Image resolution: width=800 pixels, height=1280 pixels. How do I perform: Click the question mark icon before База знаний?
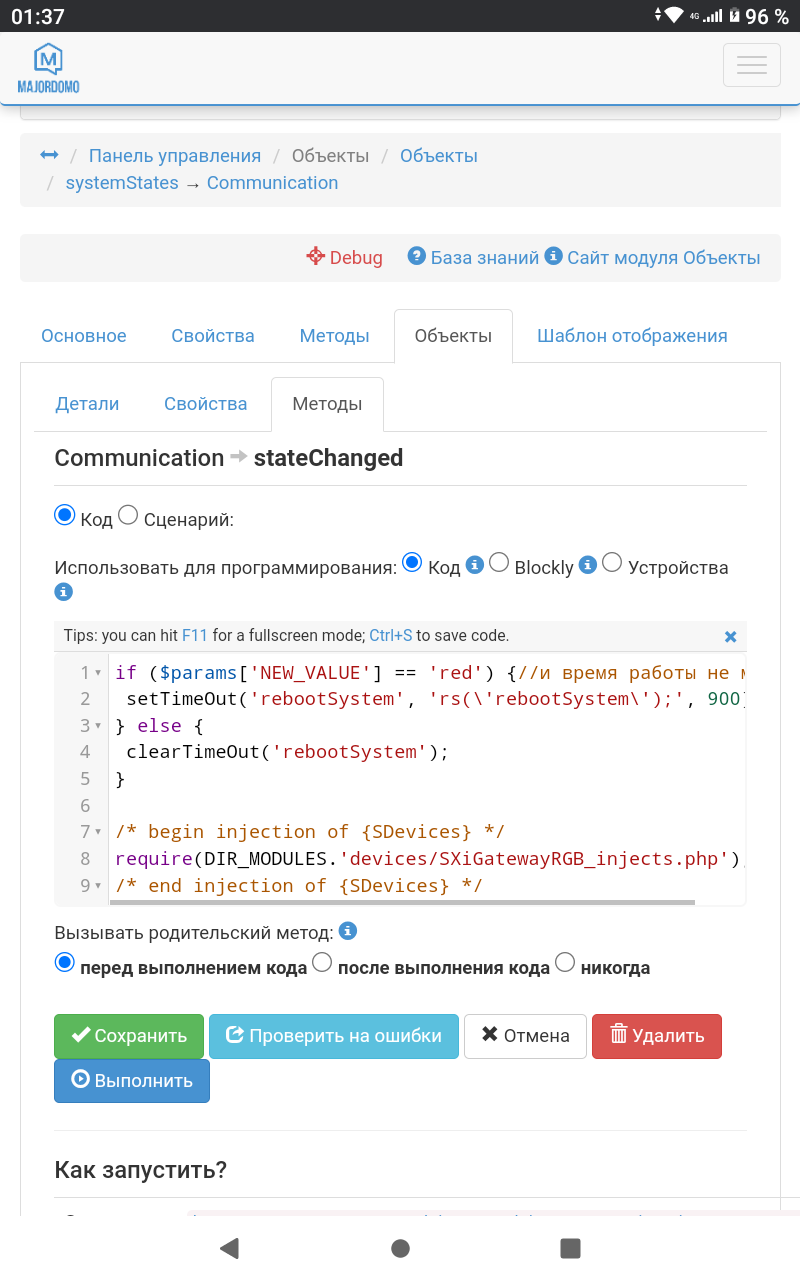click(417, 256)
